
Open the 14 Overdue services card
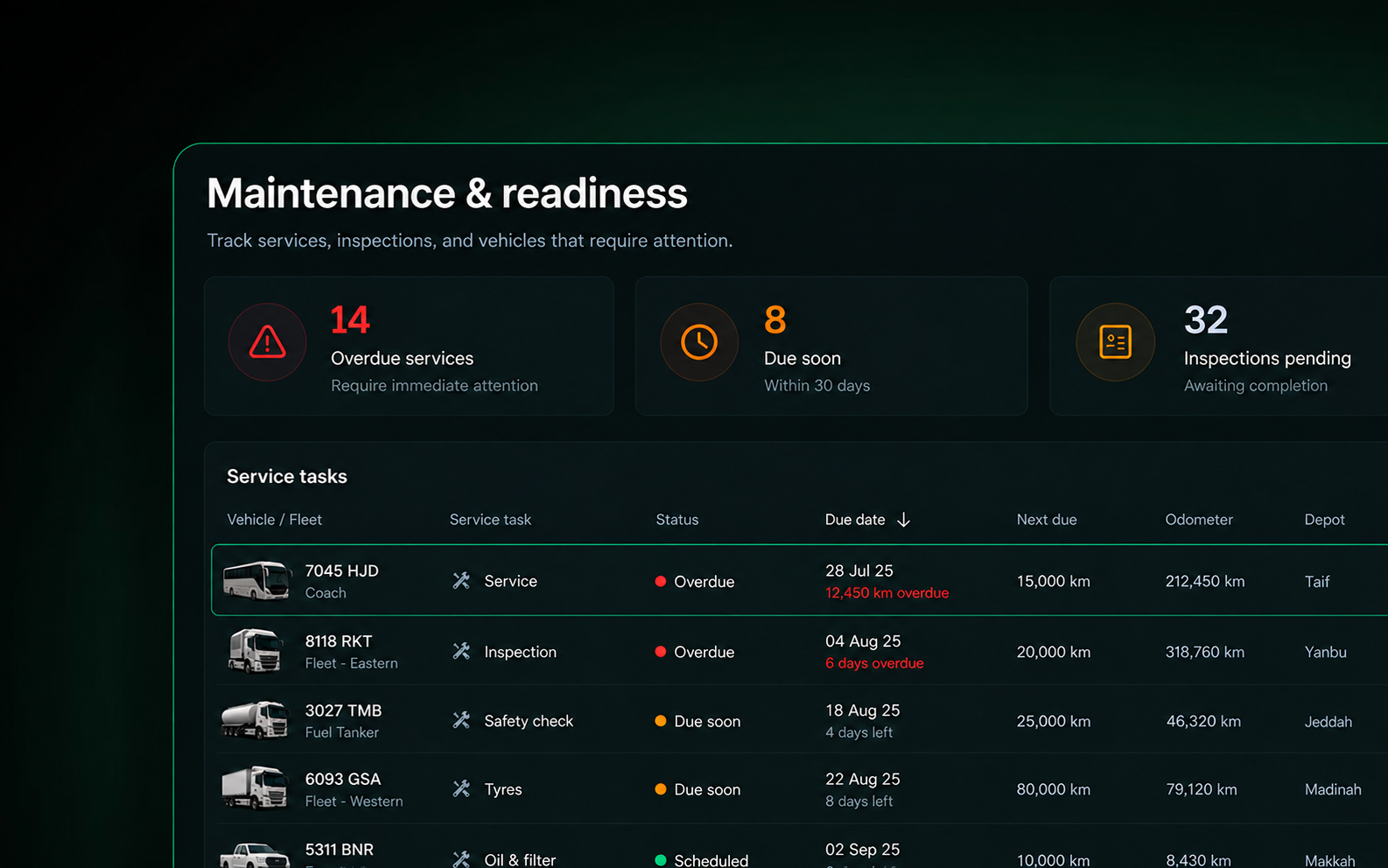[409, 346]
